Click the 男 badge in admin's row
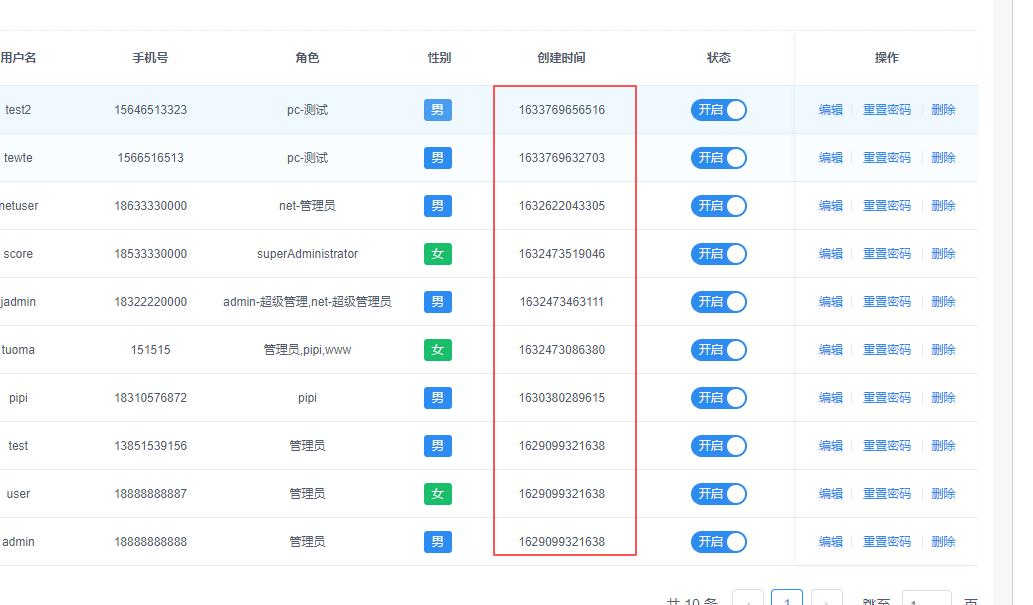Screen dimensions: 1033x605 click(437, 542)
